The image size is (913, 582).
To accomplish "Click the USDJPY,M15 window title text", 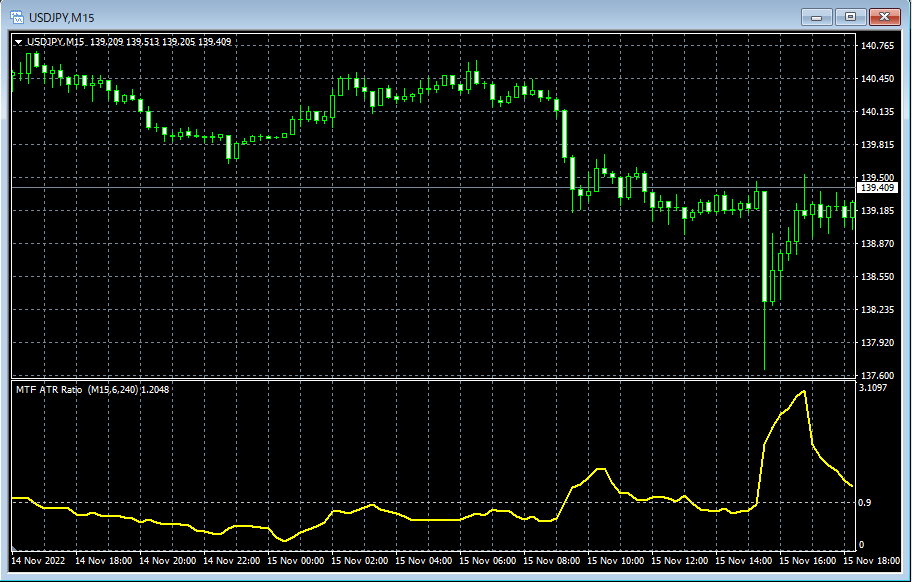I will (61, 17).
